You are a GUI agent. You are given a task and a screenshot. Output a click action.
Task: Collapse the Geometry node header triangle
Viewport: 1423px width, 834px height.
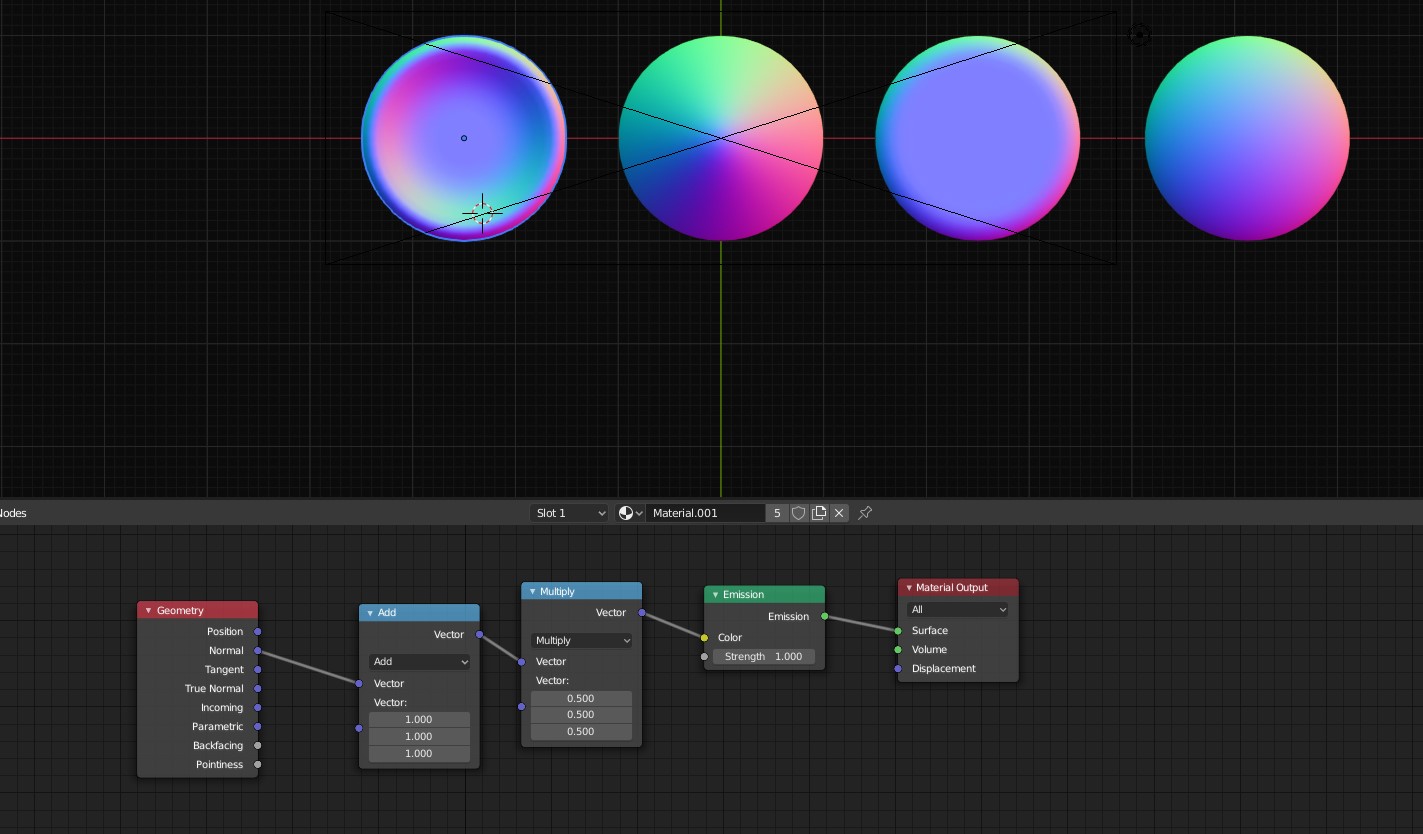tap(147, 609)
